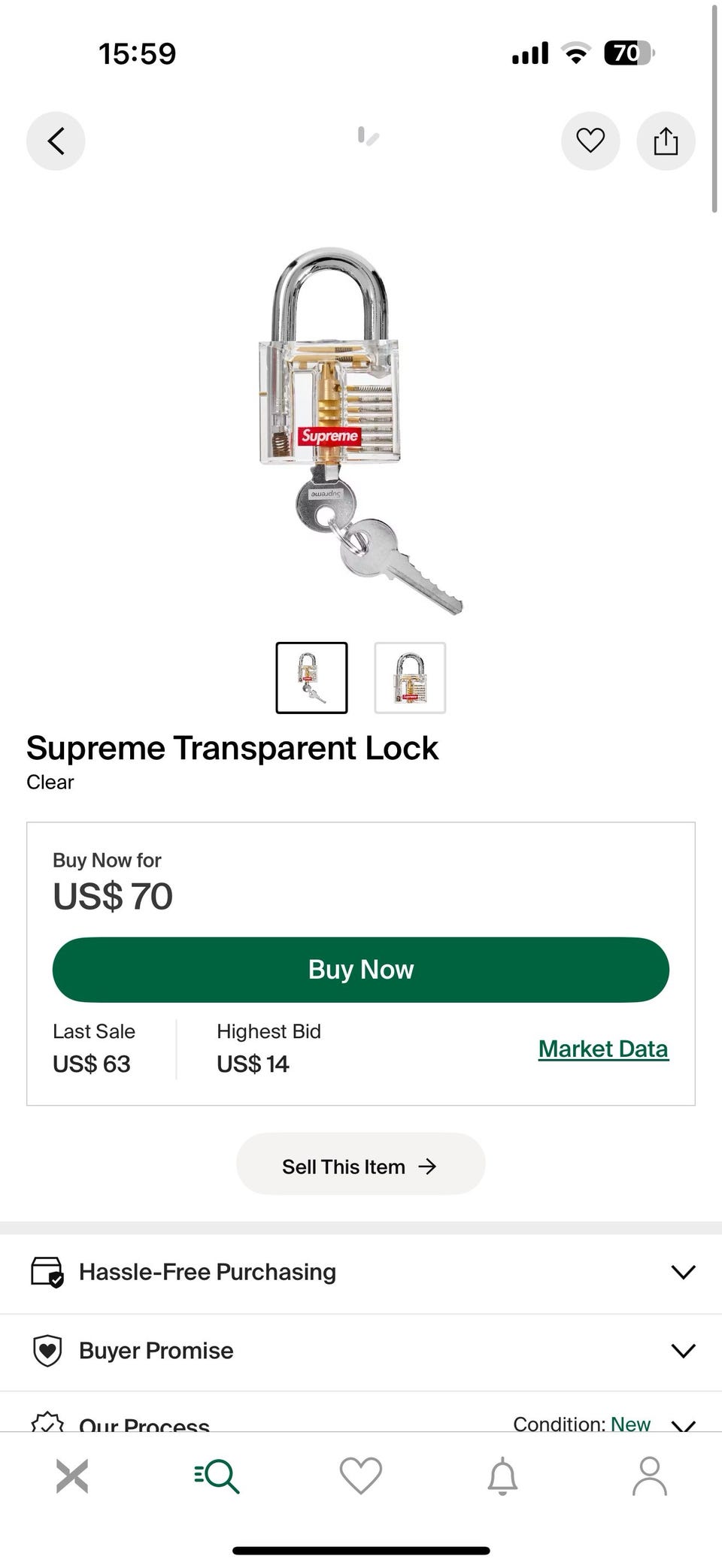Tap the Our Process badge icon
This screenshot has width=722, height=1568.
[47, 1422]
